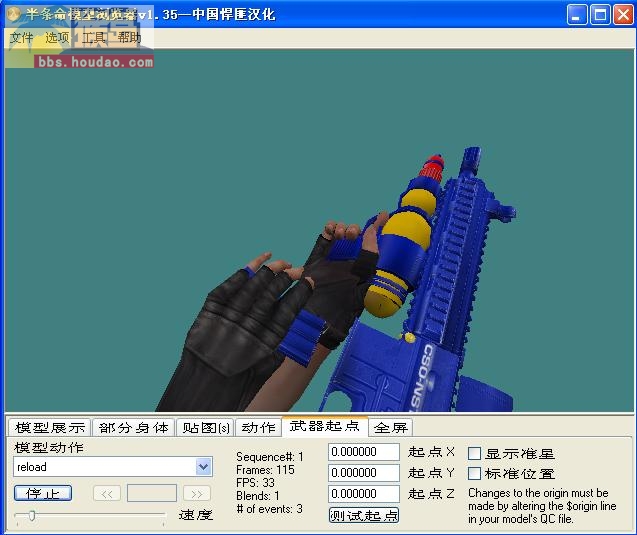
Task: Step to previous frame with << button
Action: click(107, 494)
